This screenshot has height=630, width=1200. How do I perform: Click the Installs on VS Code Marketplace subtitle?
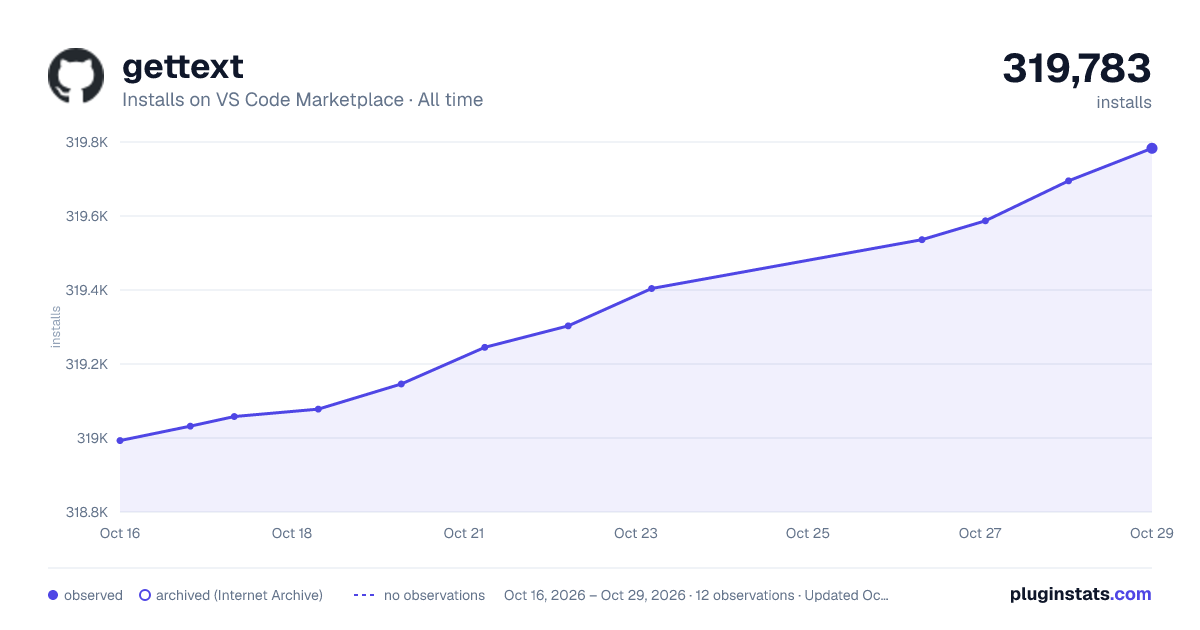302,100
